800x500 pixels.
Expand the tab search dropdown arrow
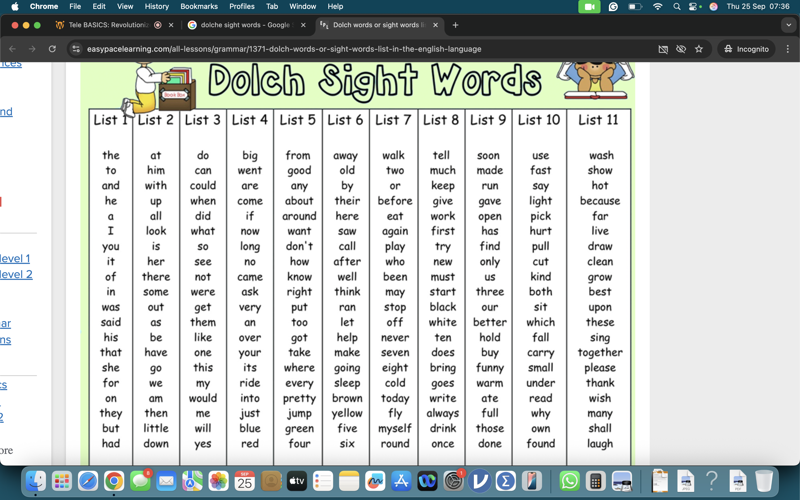[x=788, y=25]
